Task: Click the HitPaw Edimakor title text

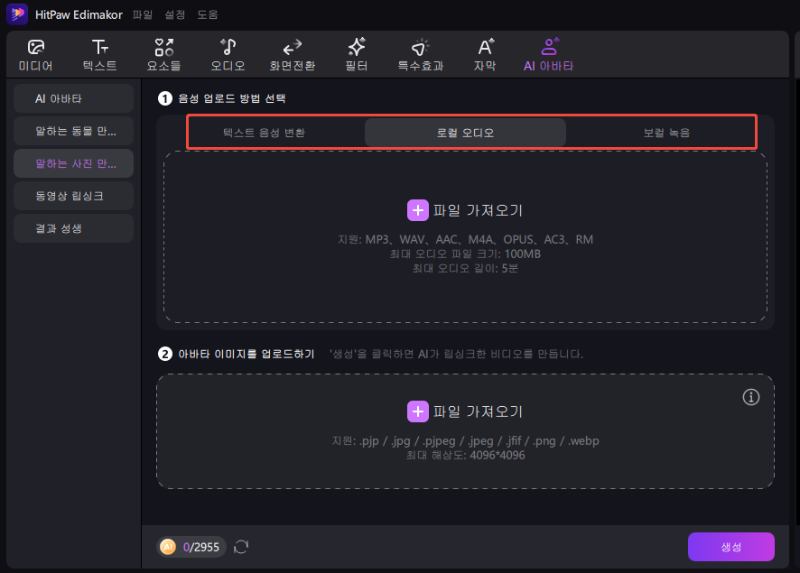Action: pyautogui.click(x=79, y=15)
